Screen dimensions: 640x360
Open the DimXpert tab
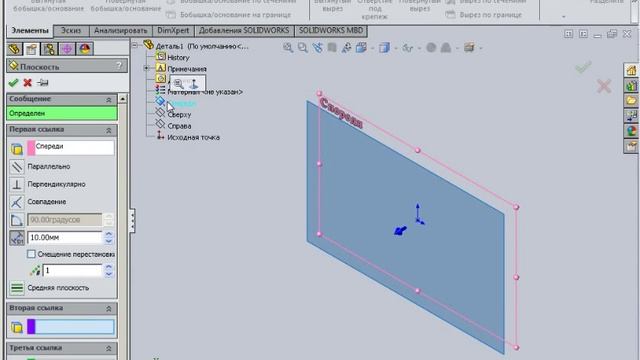click(173, 31)
